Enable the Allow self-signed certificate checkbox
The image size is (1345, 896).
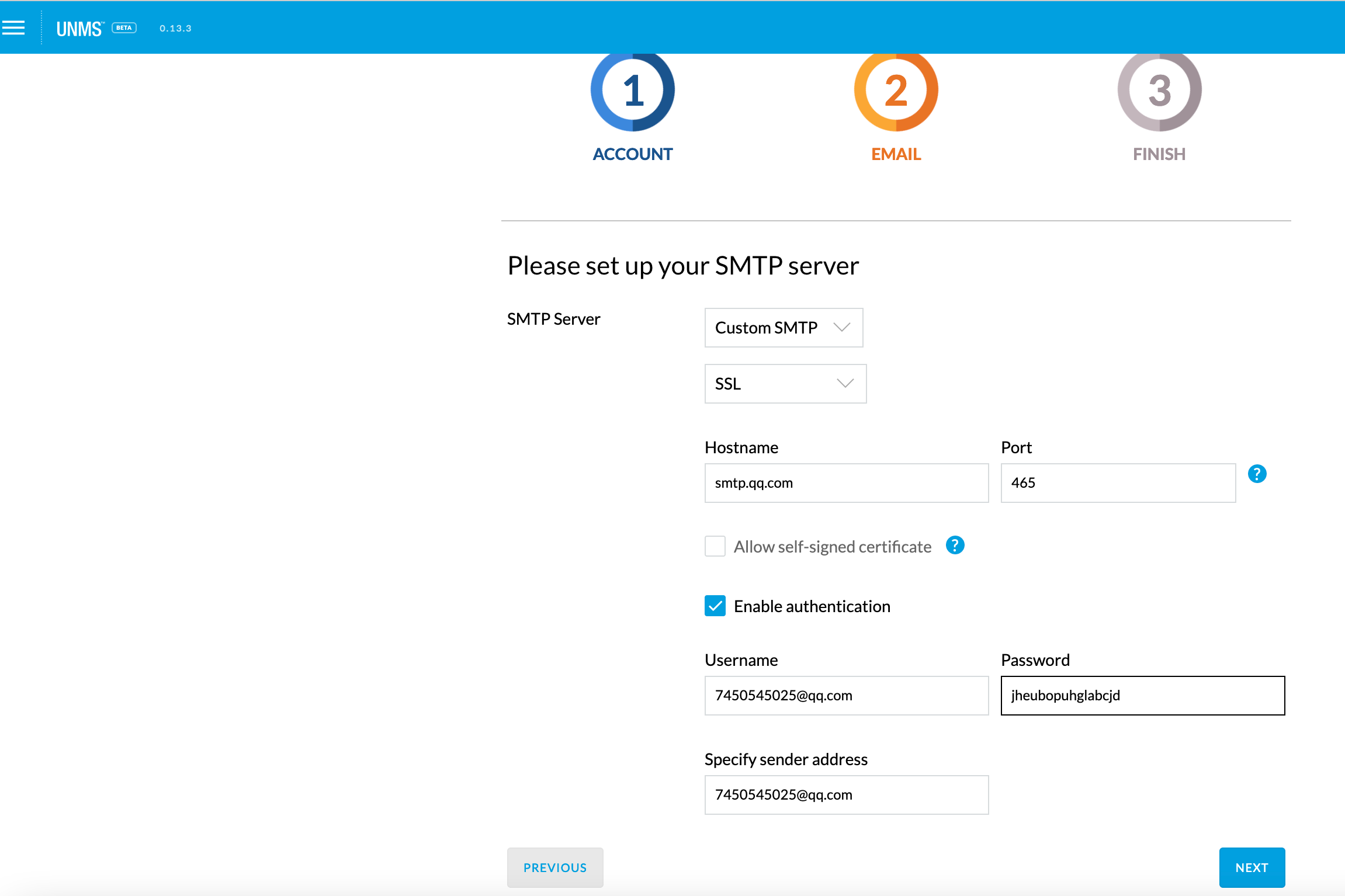pos(715,546)
